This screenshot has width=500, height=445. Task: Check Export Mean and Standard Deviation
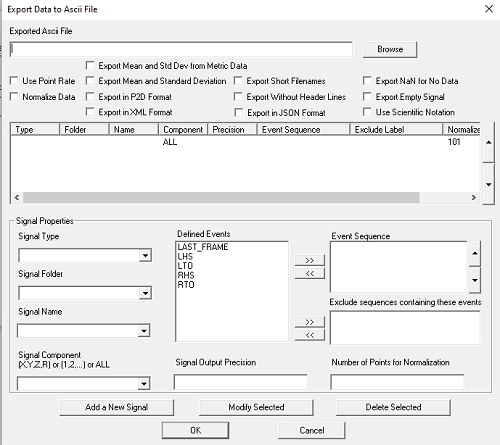click(90, 81)
